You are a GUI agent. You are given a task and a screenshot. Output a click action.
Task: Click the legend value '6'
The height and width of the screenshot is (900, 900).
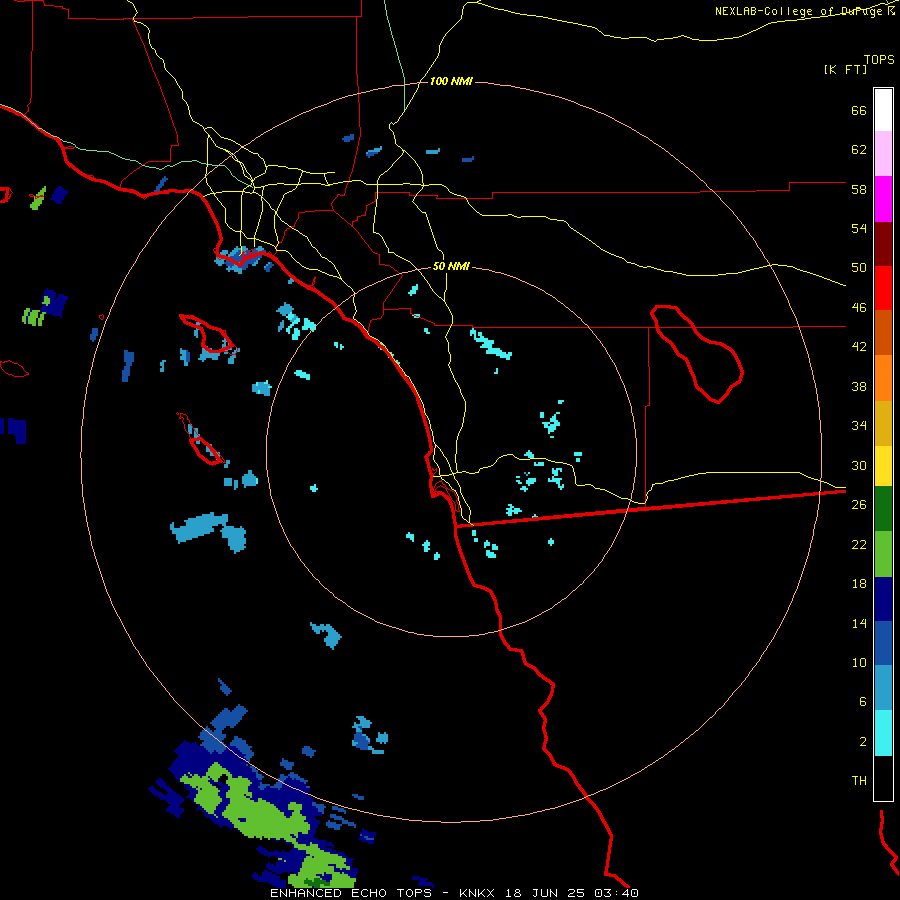tap(863, 702)
